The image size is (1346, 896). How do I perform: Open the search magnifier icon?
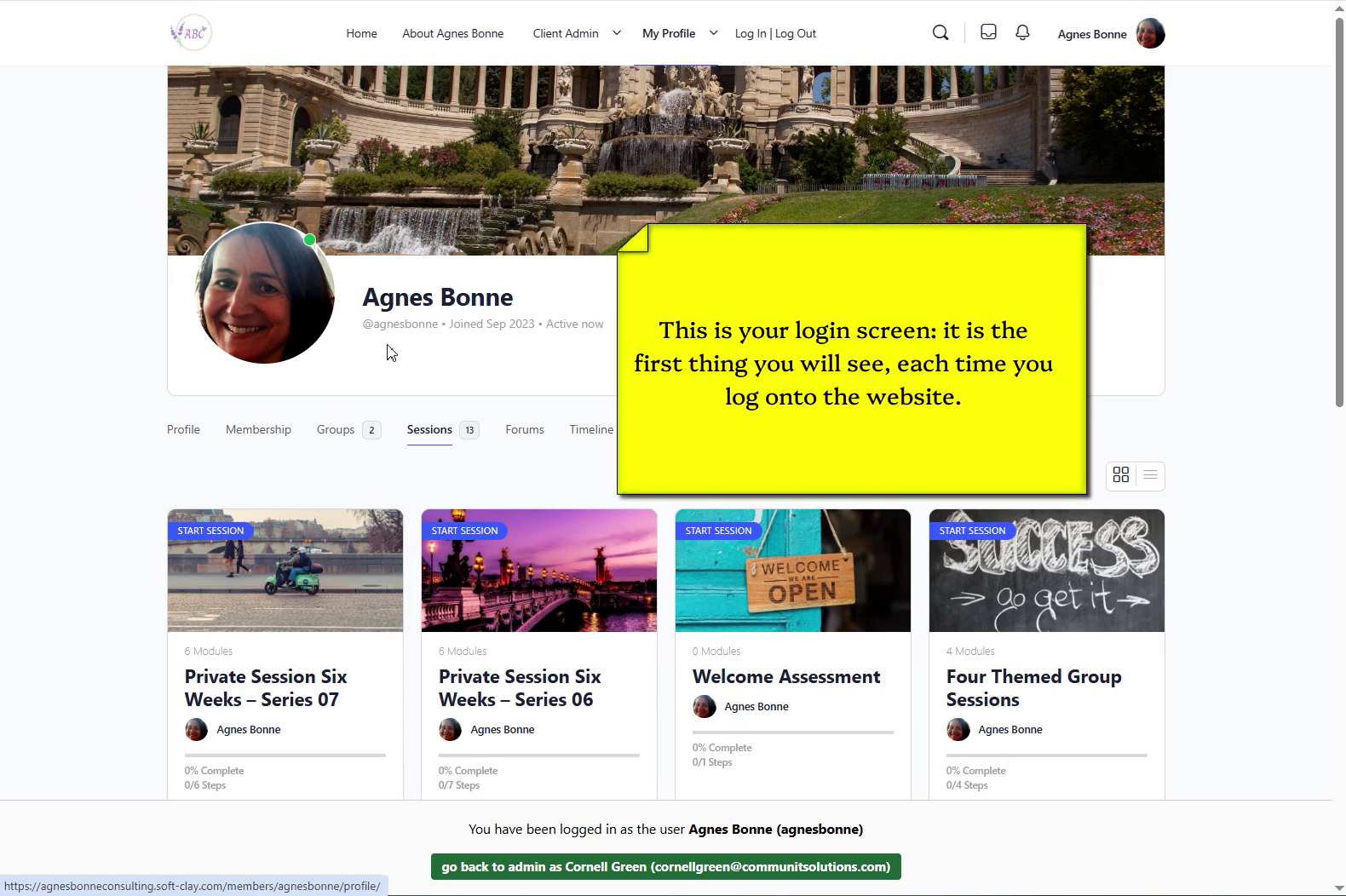[940, 33]
